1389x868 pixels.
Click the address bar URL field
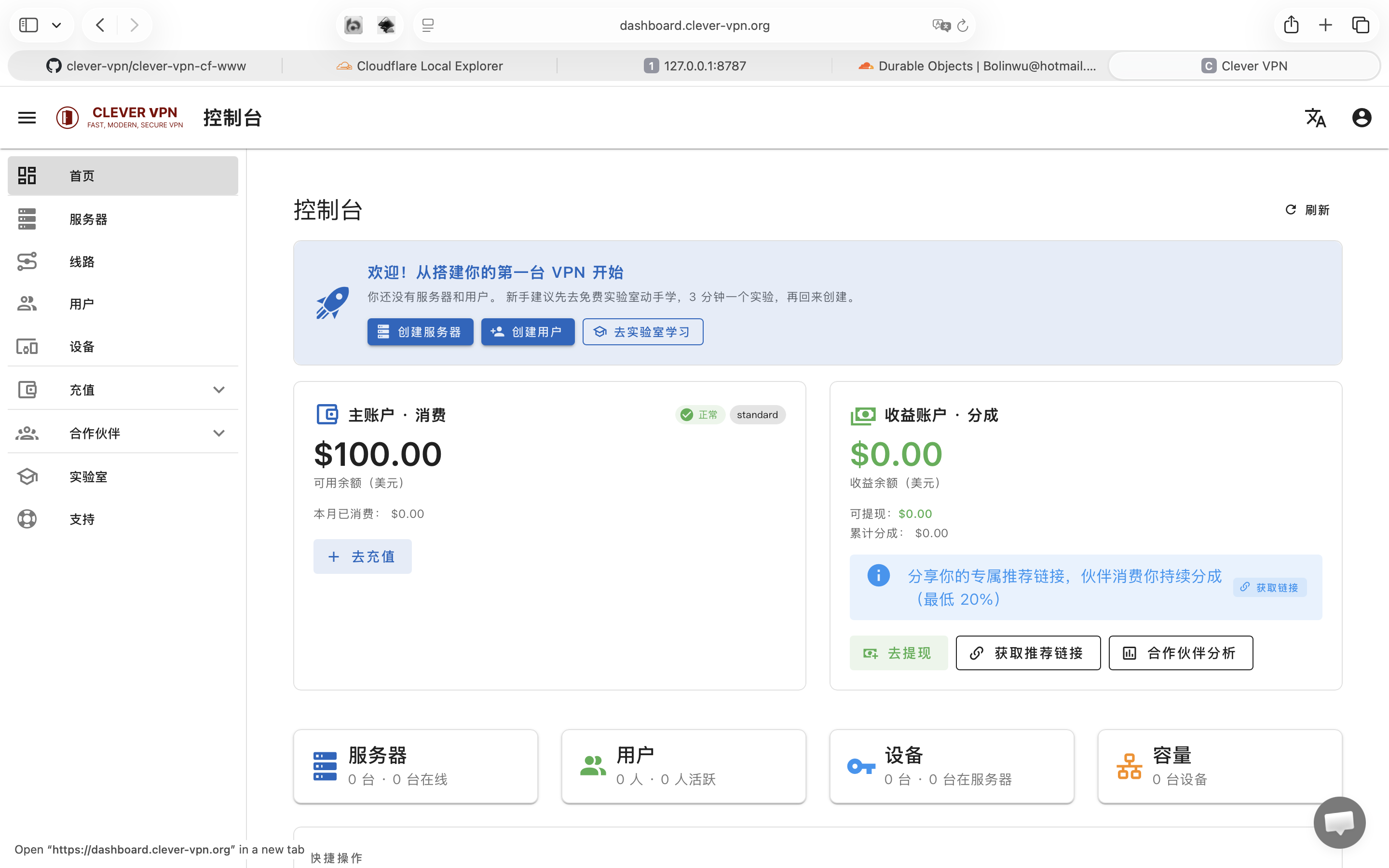pos(694,25)
